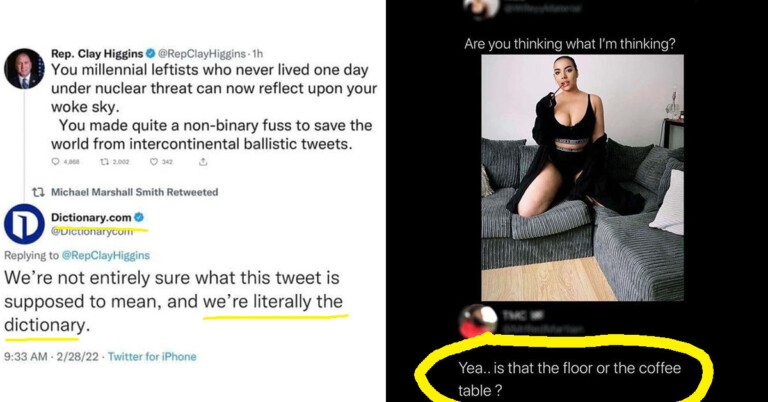Open the Twitter for iPhone source link
Image resolution: width=768 pixels, height=402 pixels.
pyautogui.click(x=152, y=356)
